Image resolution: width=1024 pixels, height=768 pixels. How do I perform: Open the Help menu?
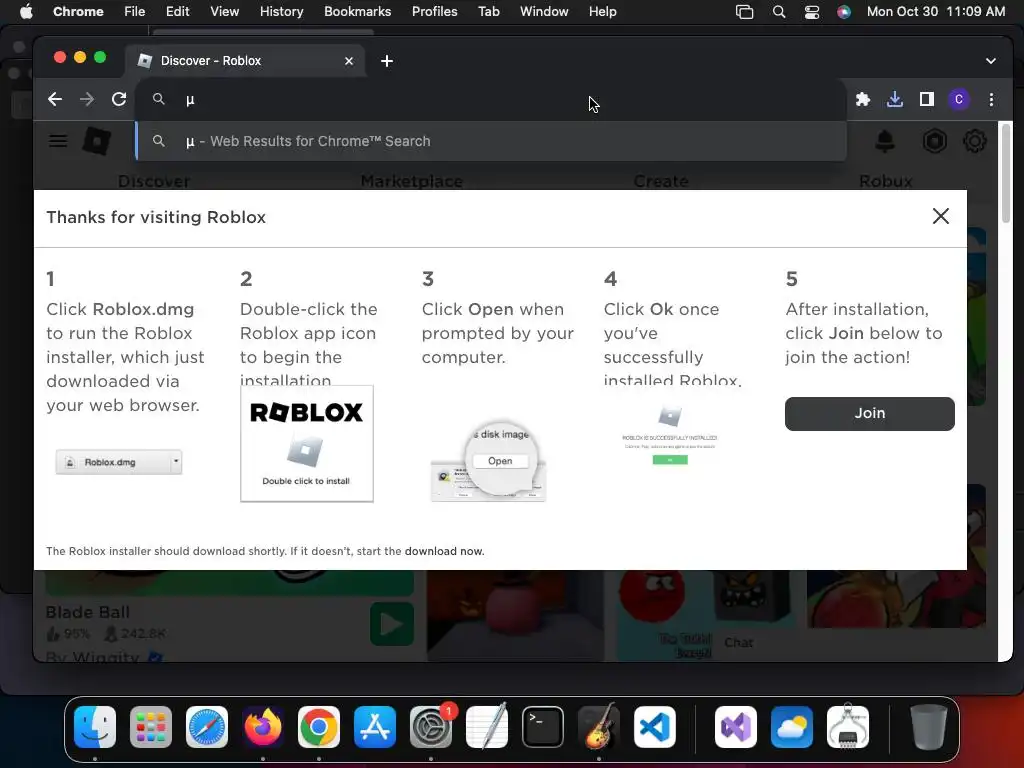pos(602,12)
